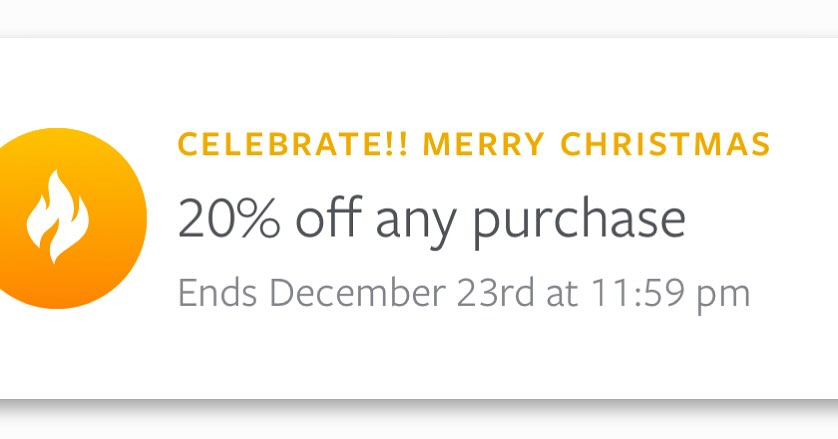Select the Ends December 23rd expiry line
The width and height of the screenshot is (838, 439).
tap(464, 294)
